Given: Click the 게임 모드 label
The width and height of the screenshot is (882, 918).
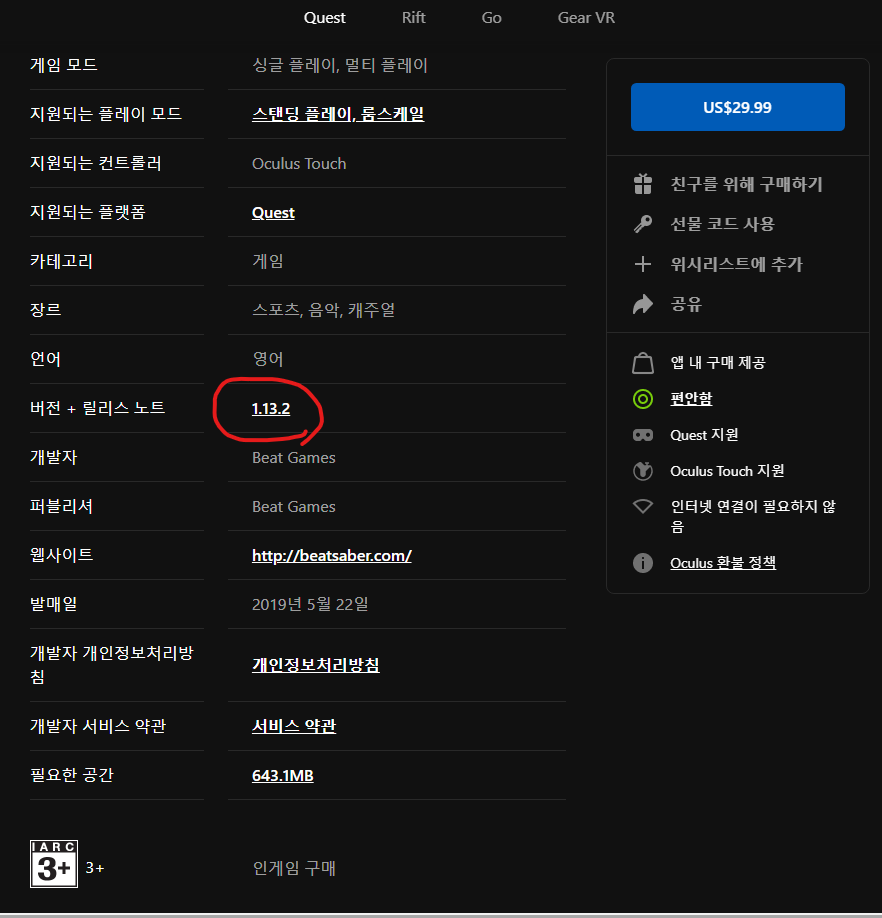Looking at the screenshot, I should click(63, 64).
